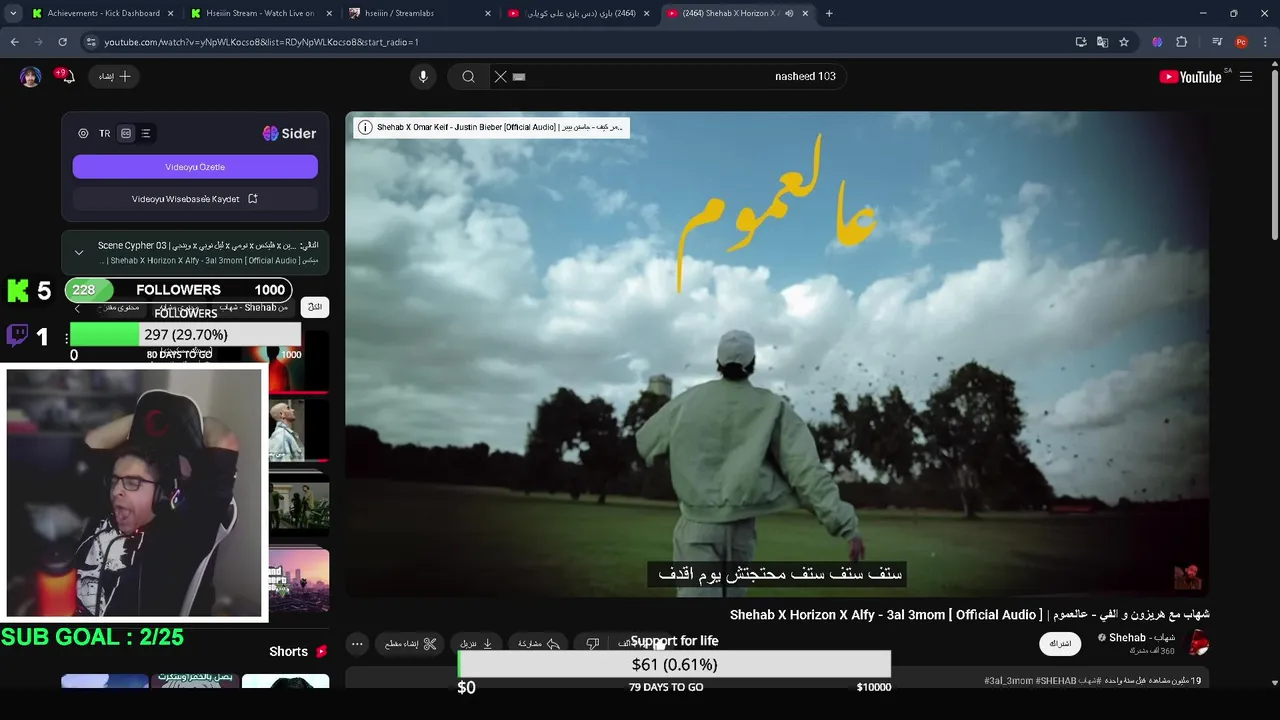
Task: Open Shehab channel avatar
Action: [1197, 644]
